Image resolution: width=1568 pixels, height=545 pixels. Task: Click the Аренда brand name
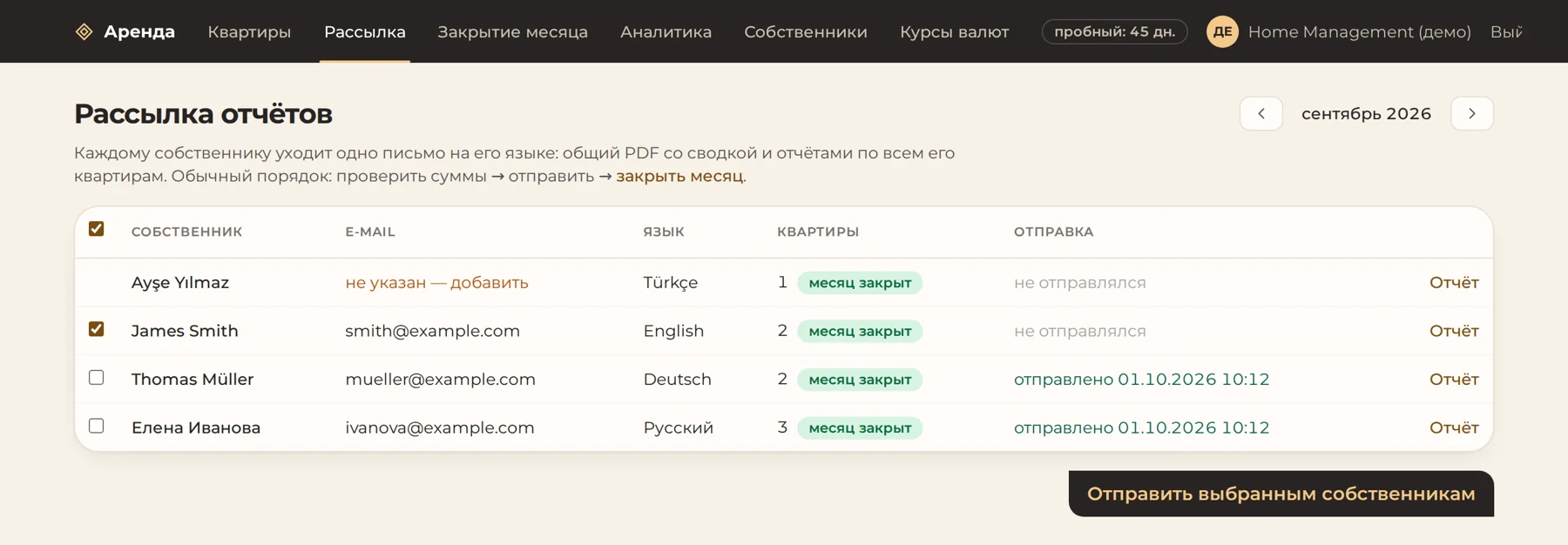click(x=139, y=31)
